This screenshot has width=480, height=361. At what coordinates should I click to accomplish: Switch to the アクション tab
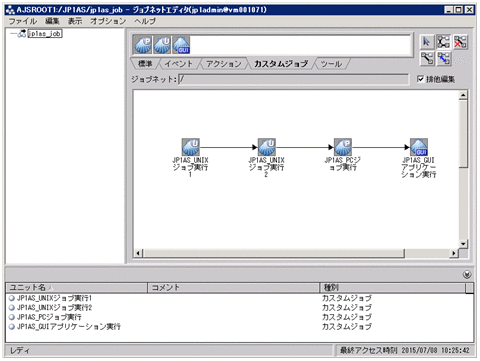224,64
